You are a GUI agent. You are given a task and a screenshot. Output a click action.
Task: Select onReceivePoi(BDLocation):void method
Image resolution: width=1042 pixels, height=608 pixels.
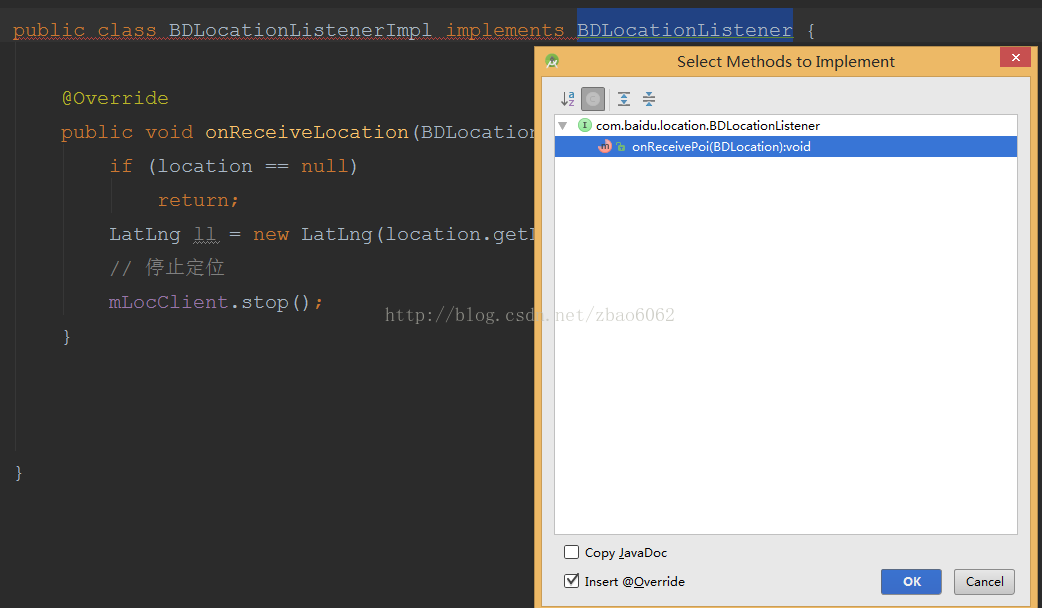point(785,147)
